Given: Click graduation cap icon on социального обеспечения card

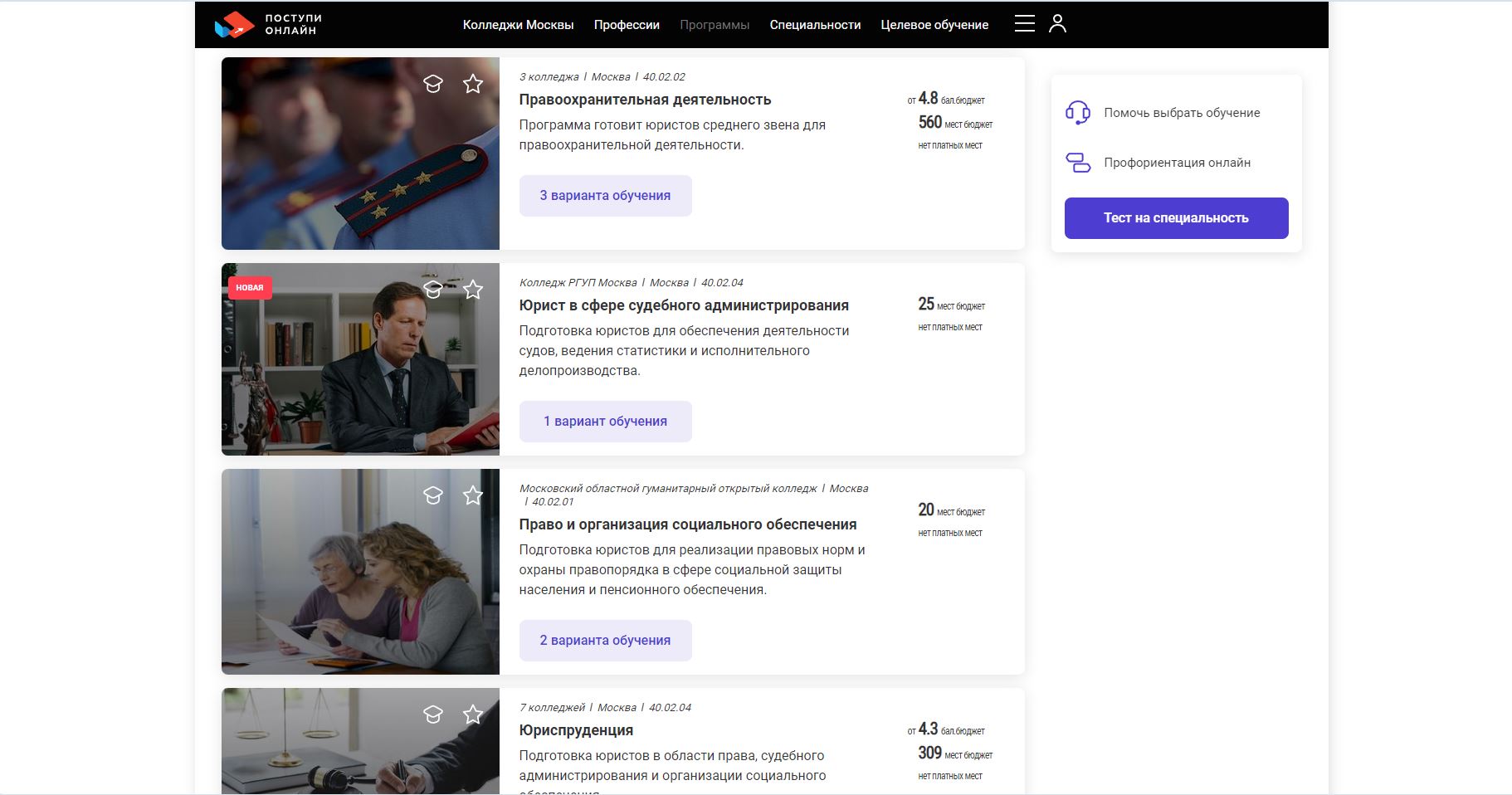Looking at the screenshot, I should click(433, 495).
